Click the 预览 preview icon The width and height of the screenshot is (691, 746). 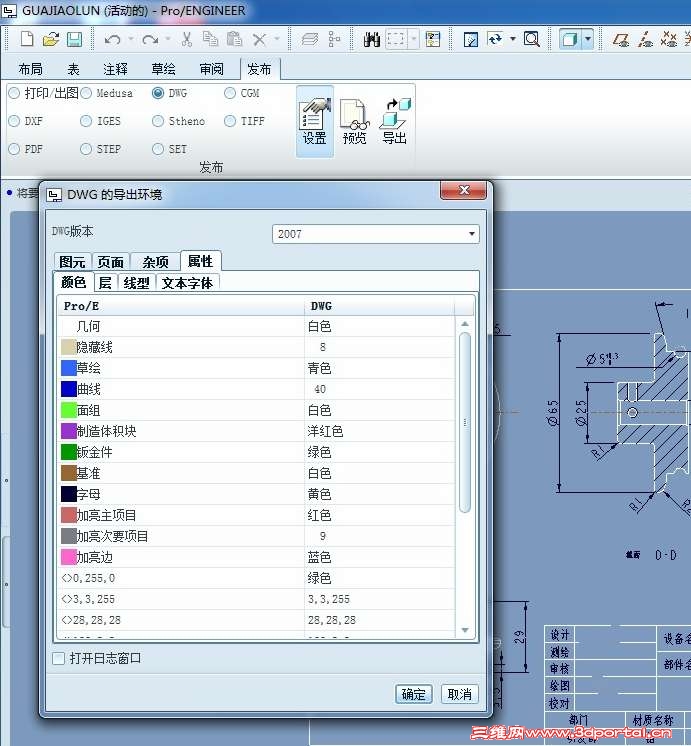click(355, 121)
